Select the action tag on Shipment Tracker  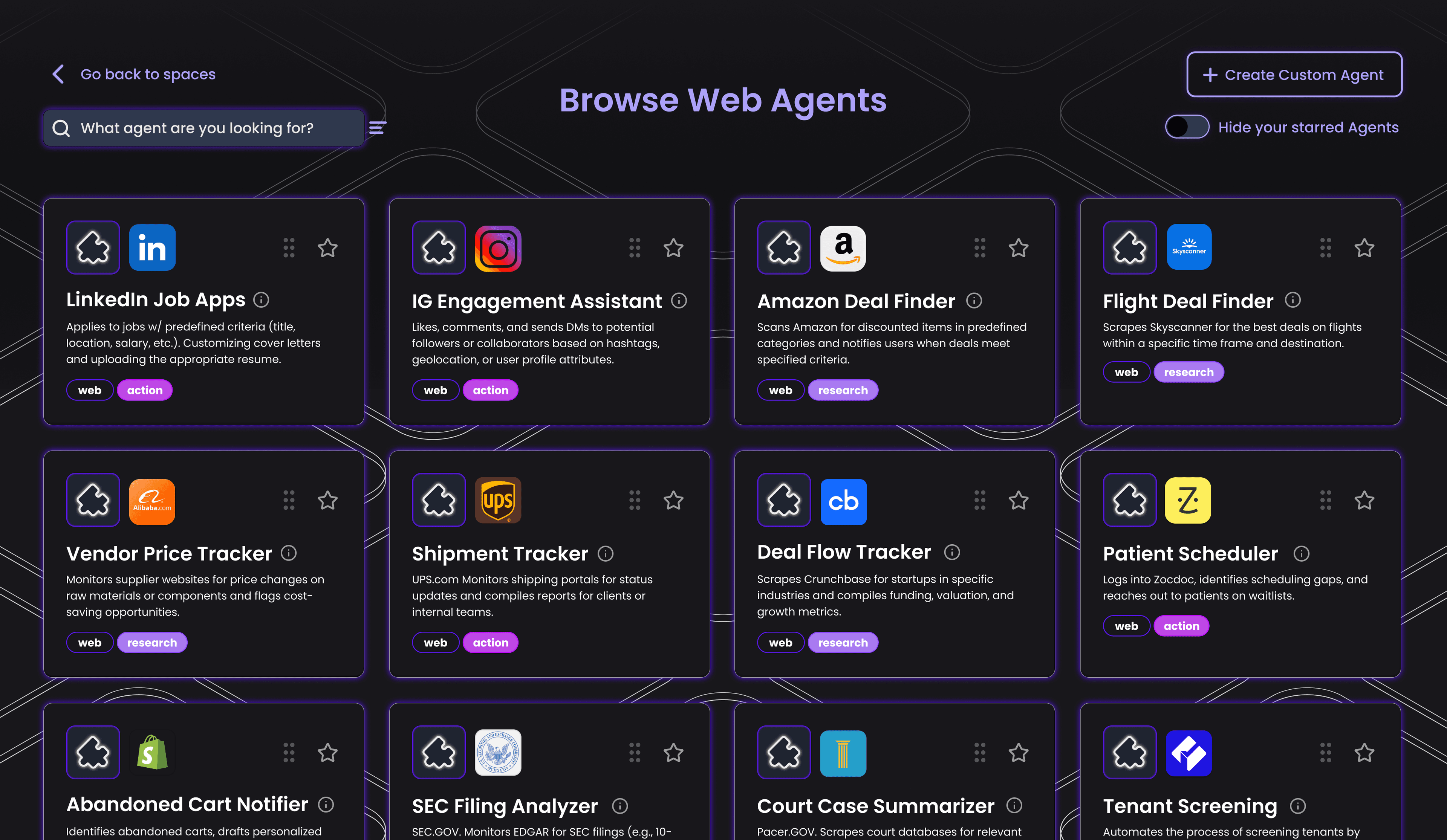490,642
